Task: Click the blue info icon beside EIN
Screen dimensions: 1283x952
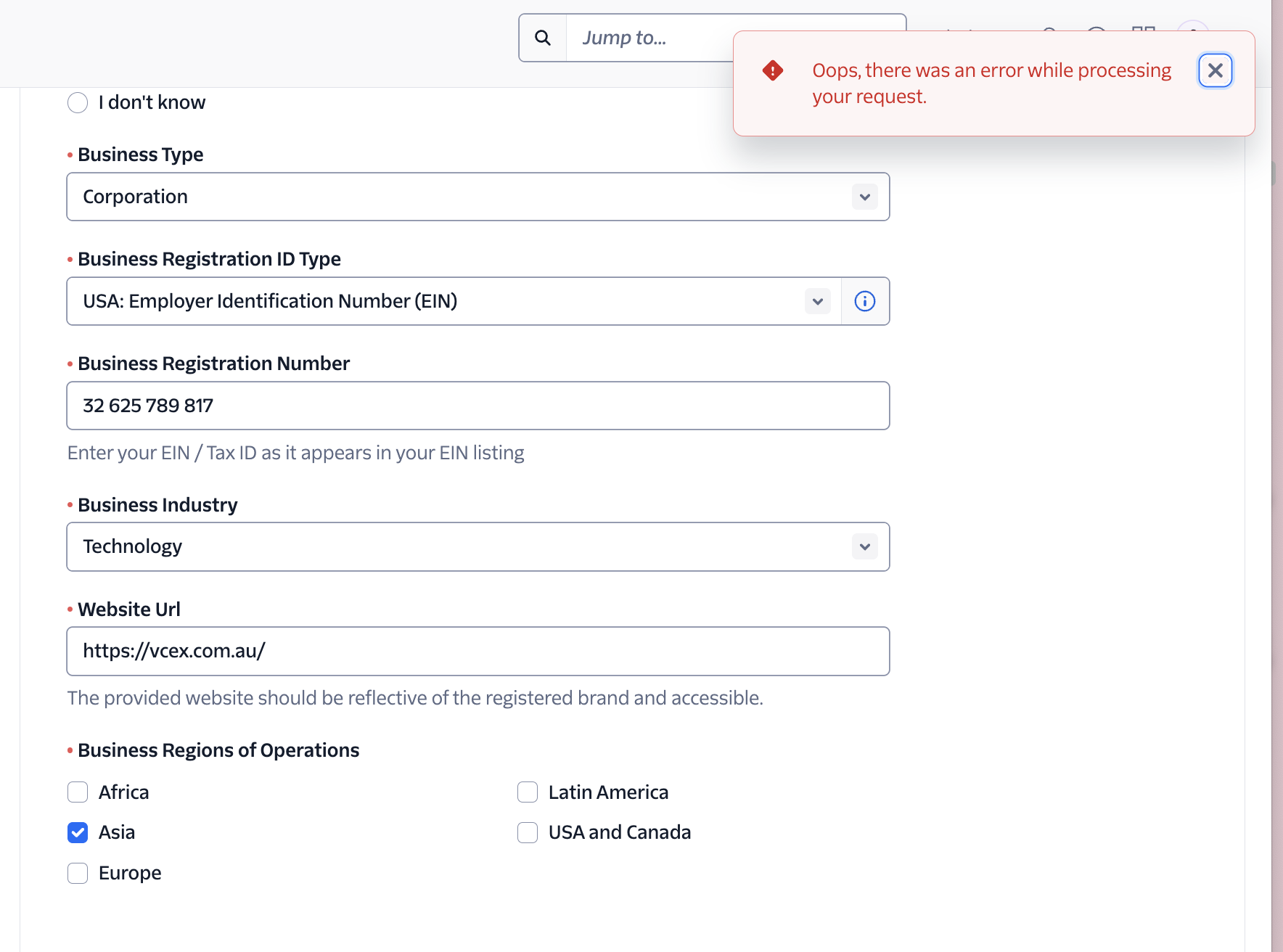Action: [x=864, y=301]
